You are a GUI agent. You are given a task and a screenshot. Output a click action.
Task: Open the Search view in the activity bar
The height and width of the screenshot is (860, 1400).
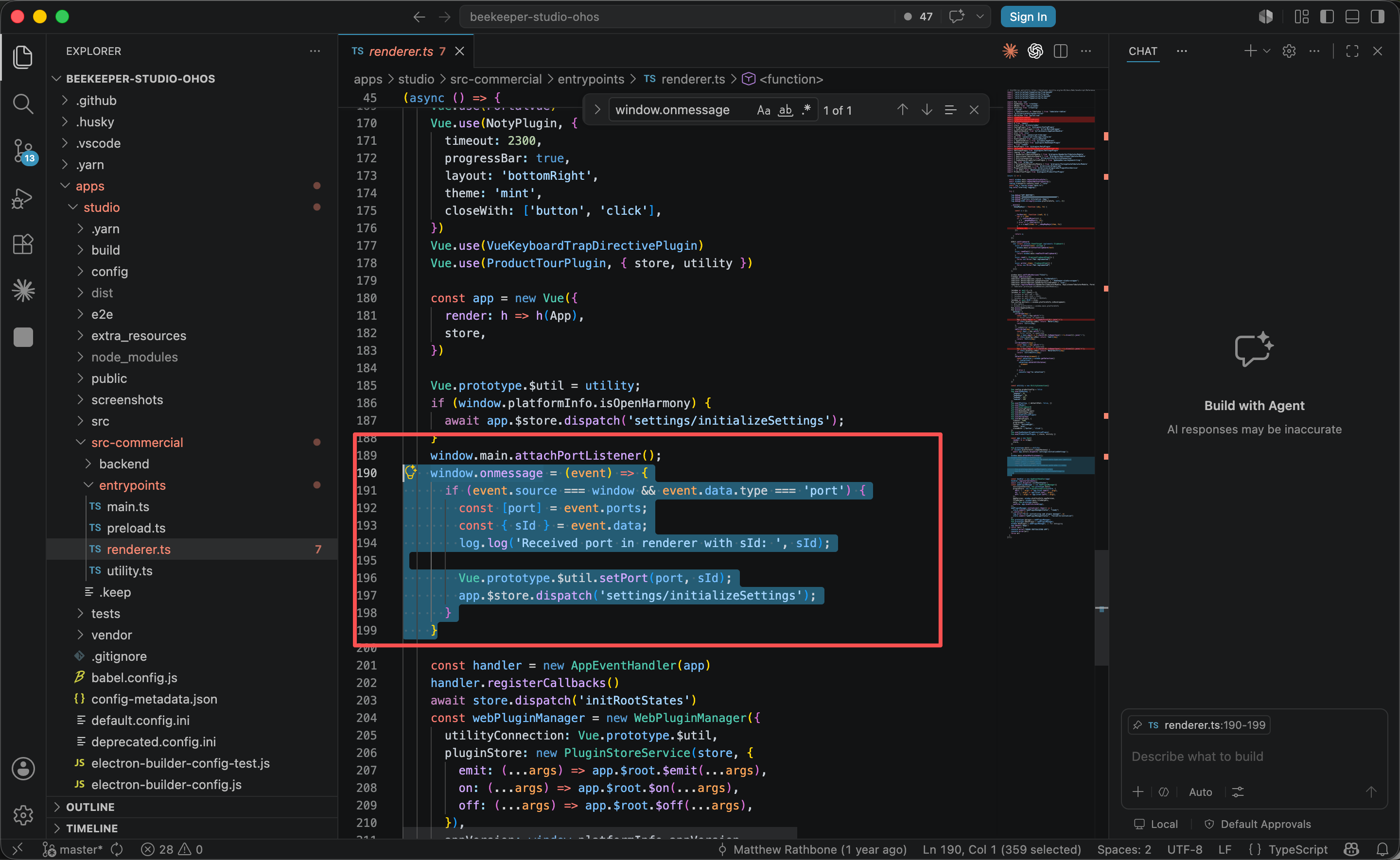[x=23, y=103]
